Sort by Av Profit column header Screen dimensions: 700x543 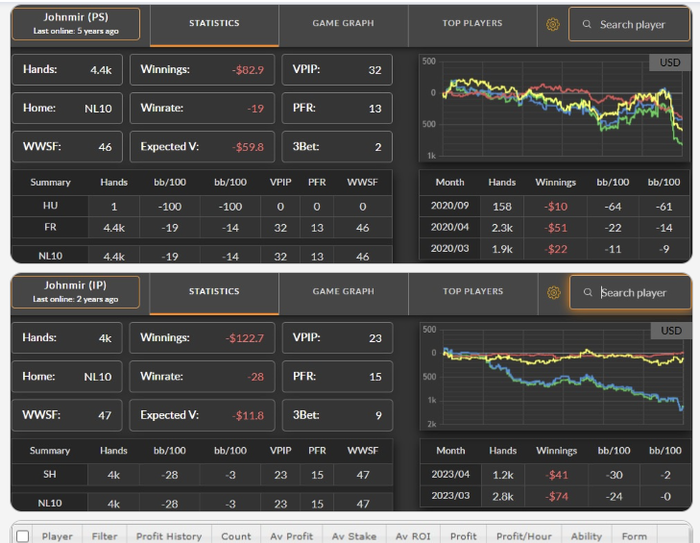tap(292, 536)
